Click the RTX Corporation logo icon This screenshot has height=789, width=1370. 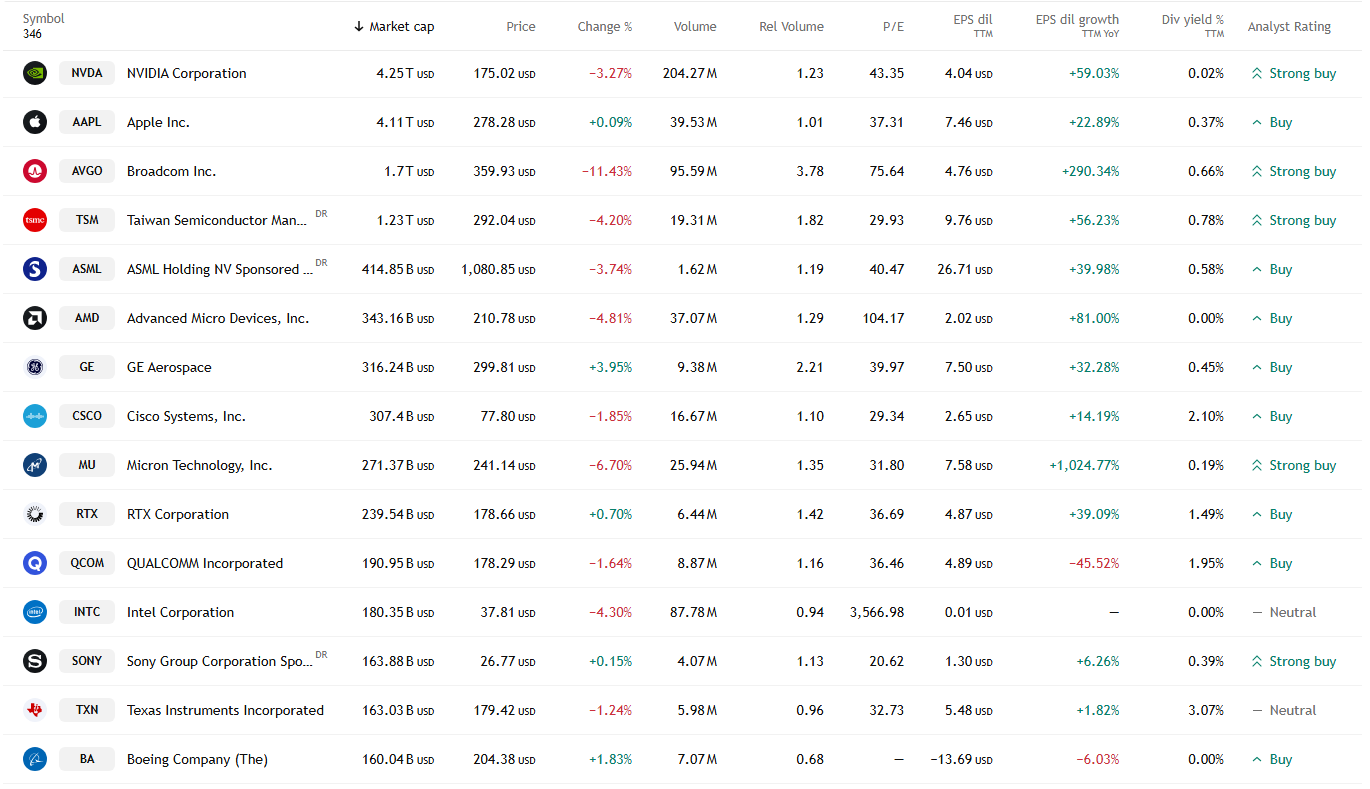[35, 514]
